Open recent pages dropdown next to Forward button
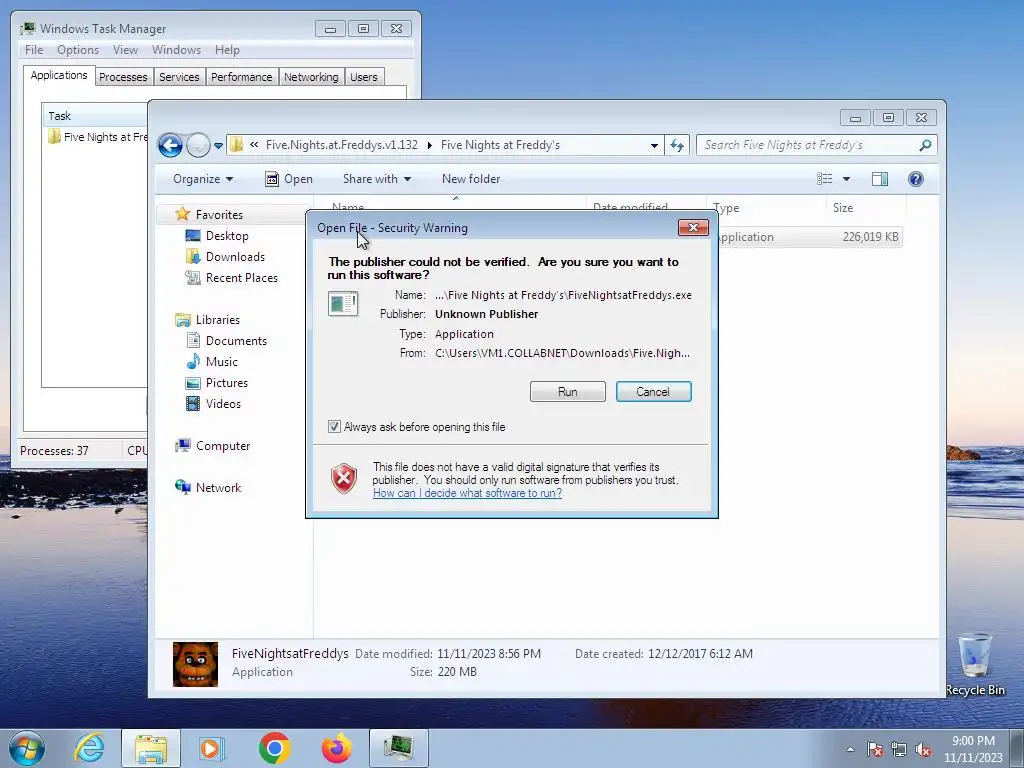The image size is (1024, 768). tap(218, 146)
